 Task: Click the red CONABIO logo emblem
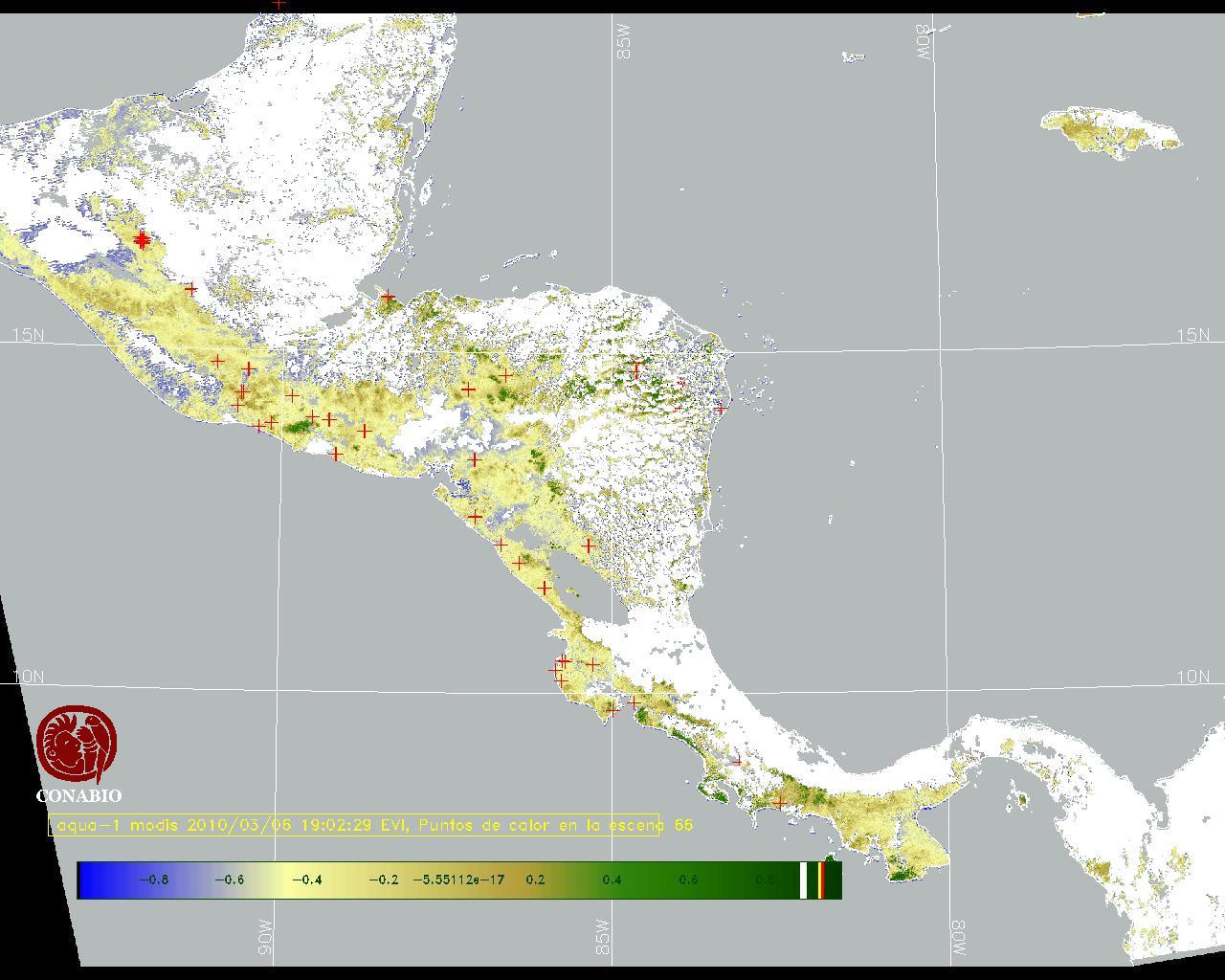pos(77,746)
